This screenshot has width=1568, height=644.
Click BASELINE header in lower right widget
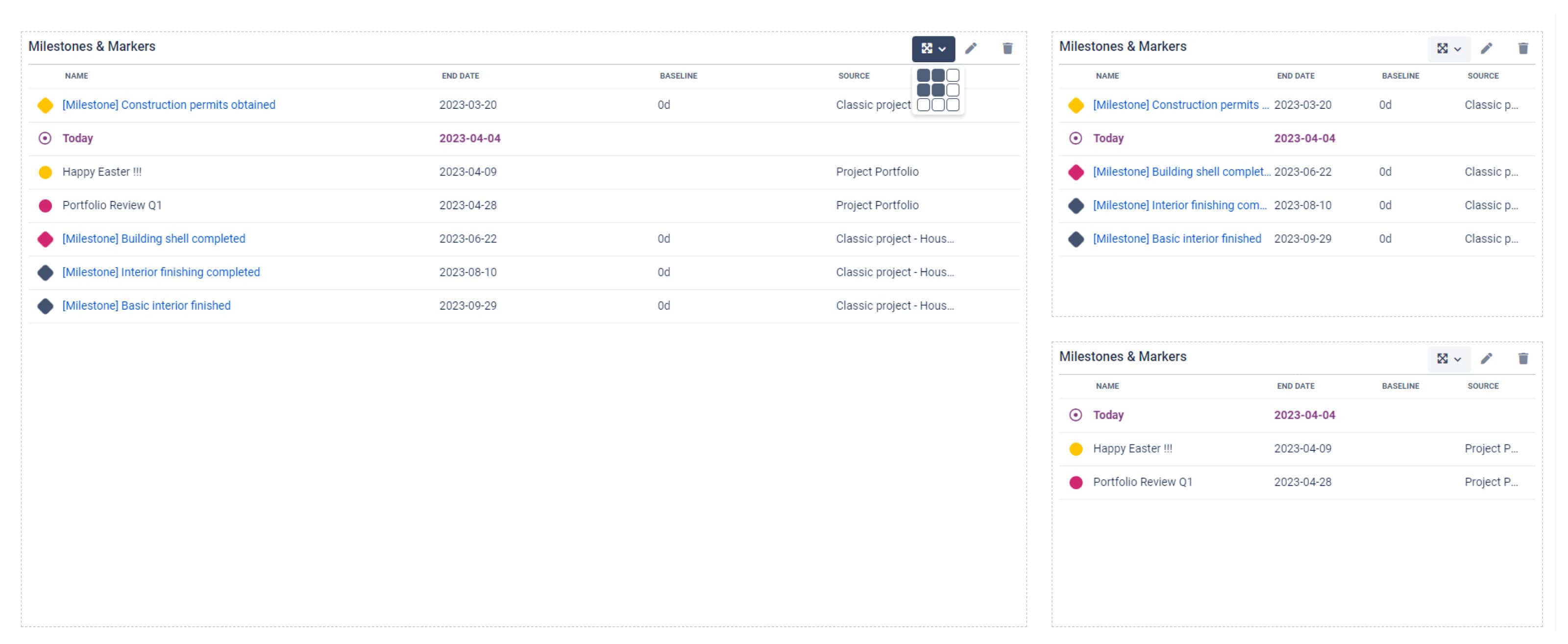click(1400, 386)
